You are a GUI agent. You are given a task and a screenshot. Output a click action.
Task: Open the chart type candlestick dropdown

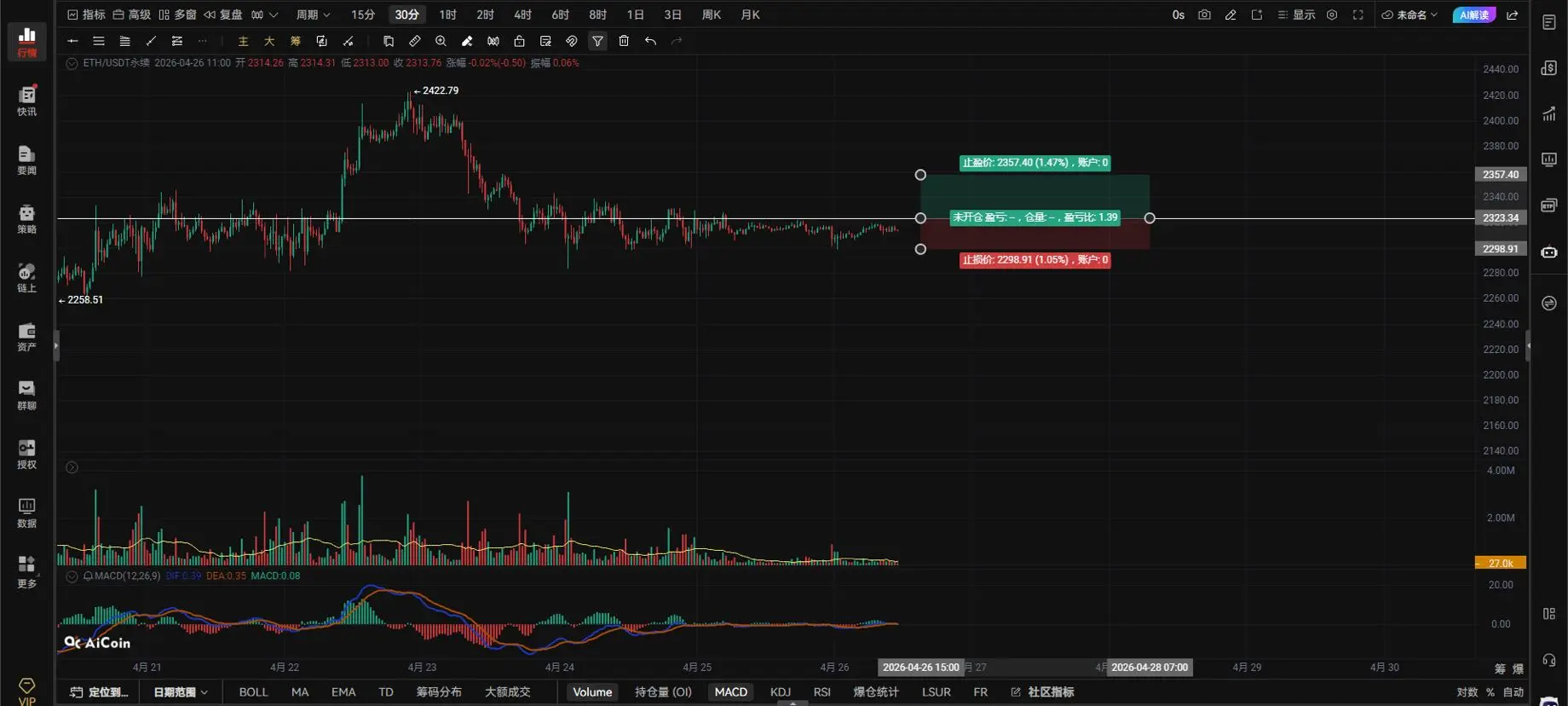pos(264,14)
